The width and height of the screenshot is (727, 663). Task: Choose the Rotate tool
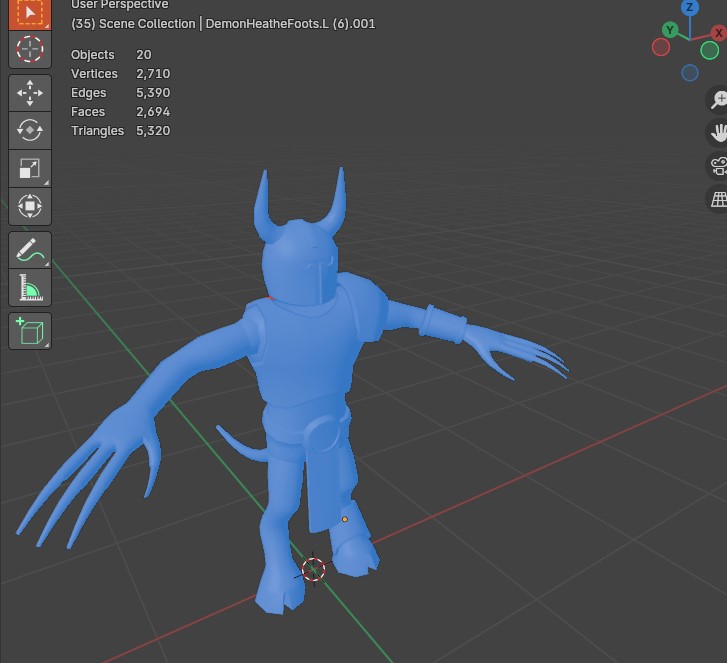click(30, 130)
